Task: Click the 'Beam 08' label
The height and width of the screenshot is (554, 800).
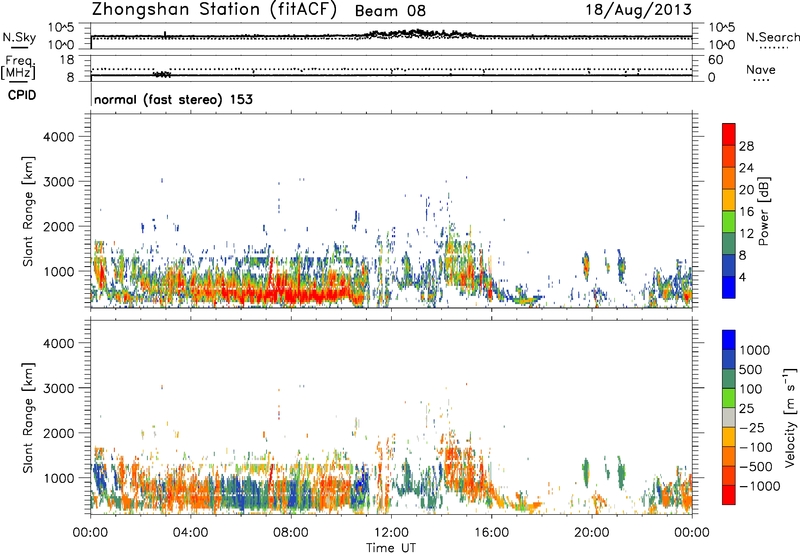Action: 390,11
